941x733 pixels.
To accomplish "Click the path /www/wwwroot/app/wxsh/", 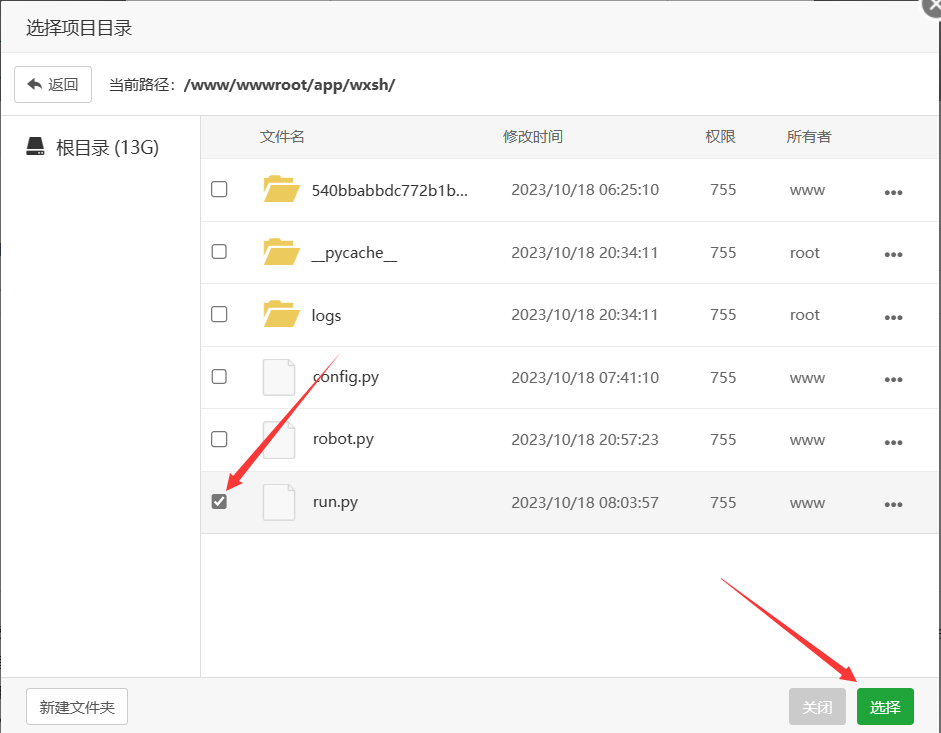I will point(289,85).
